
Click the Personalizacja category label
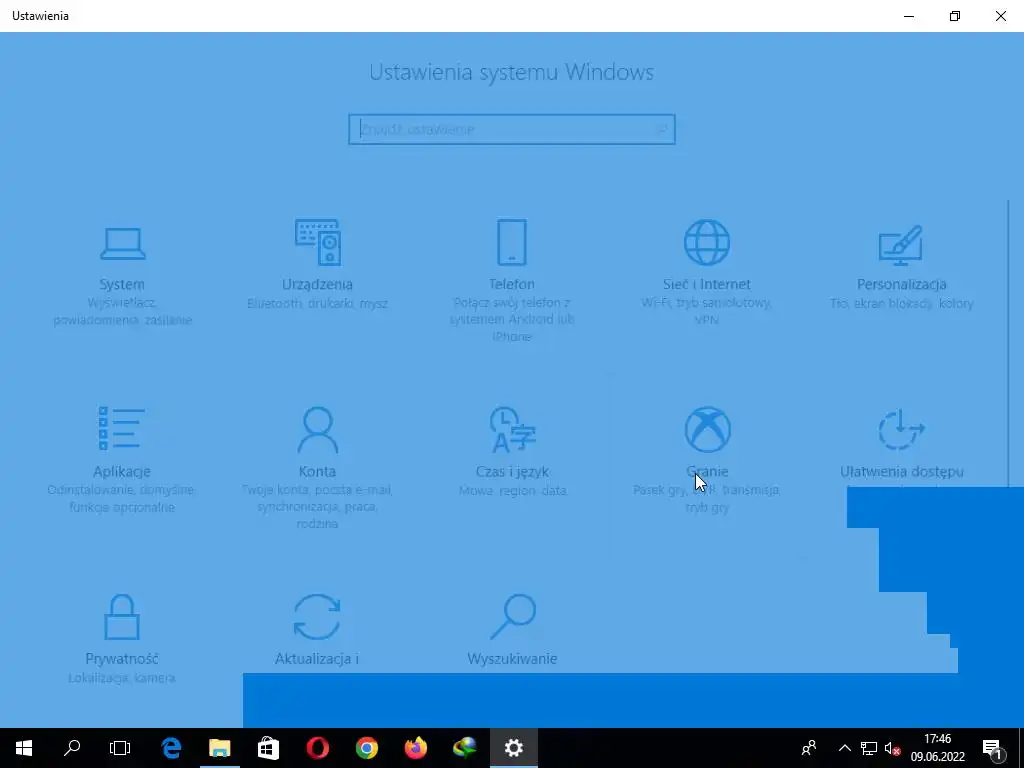click(901, 284)
